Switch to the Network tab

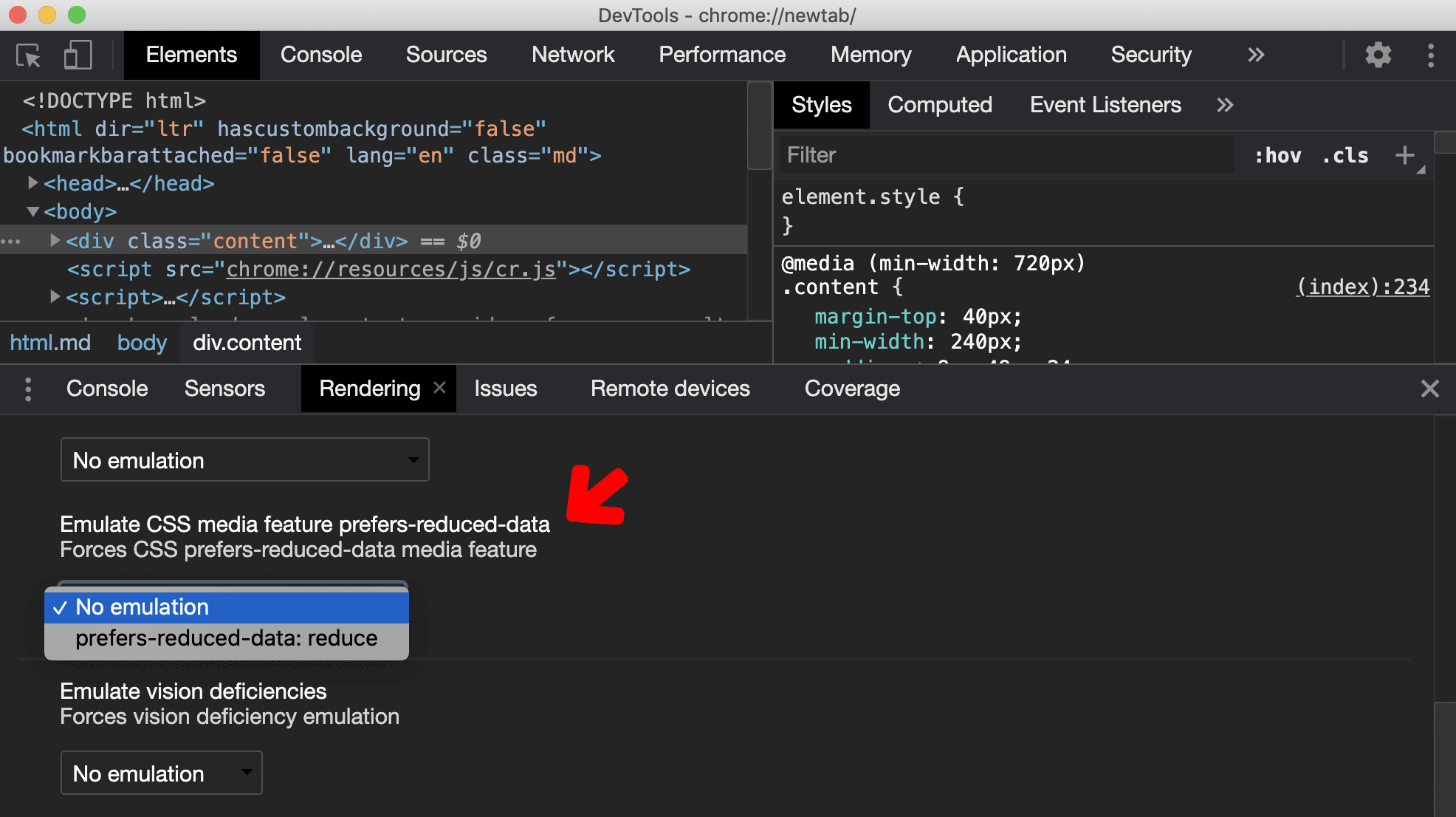pyautogui.click(x=574, y=54)
